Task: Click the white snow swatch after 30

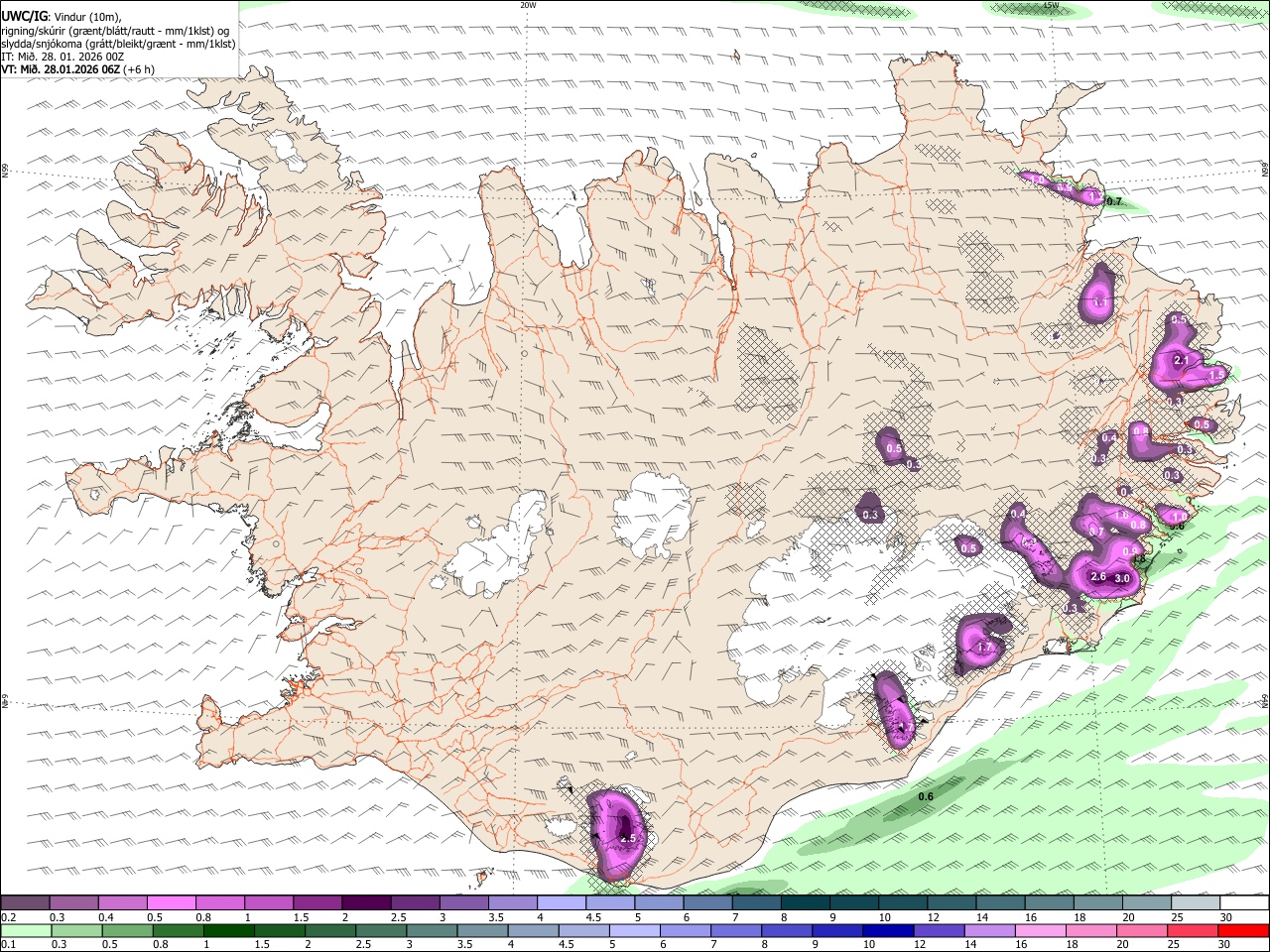Action: (1243, 902)
